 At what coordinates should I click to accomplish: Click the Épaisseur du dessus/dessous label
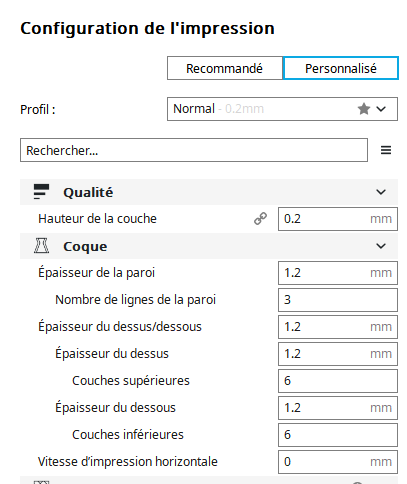120,327
